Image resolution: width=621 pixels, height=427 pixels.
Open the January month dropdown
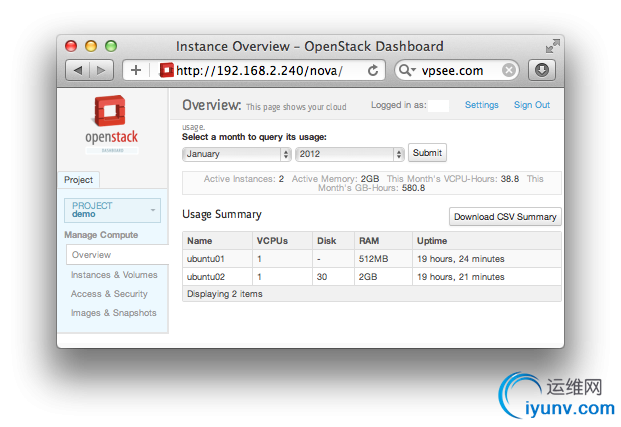pos(237,154)
